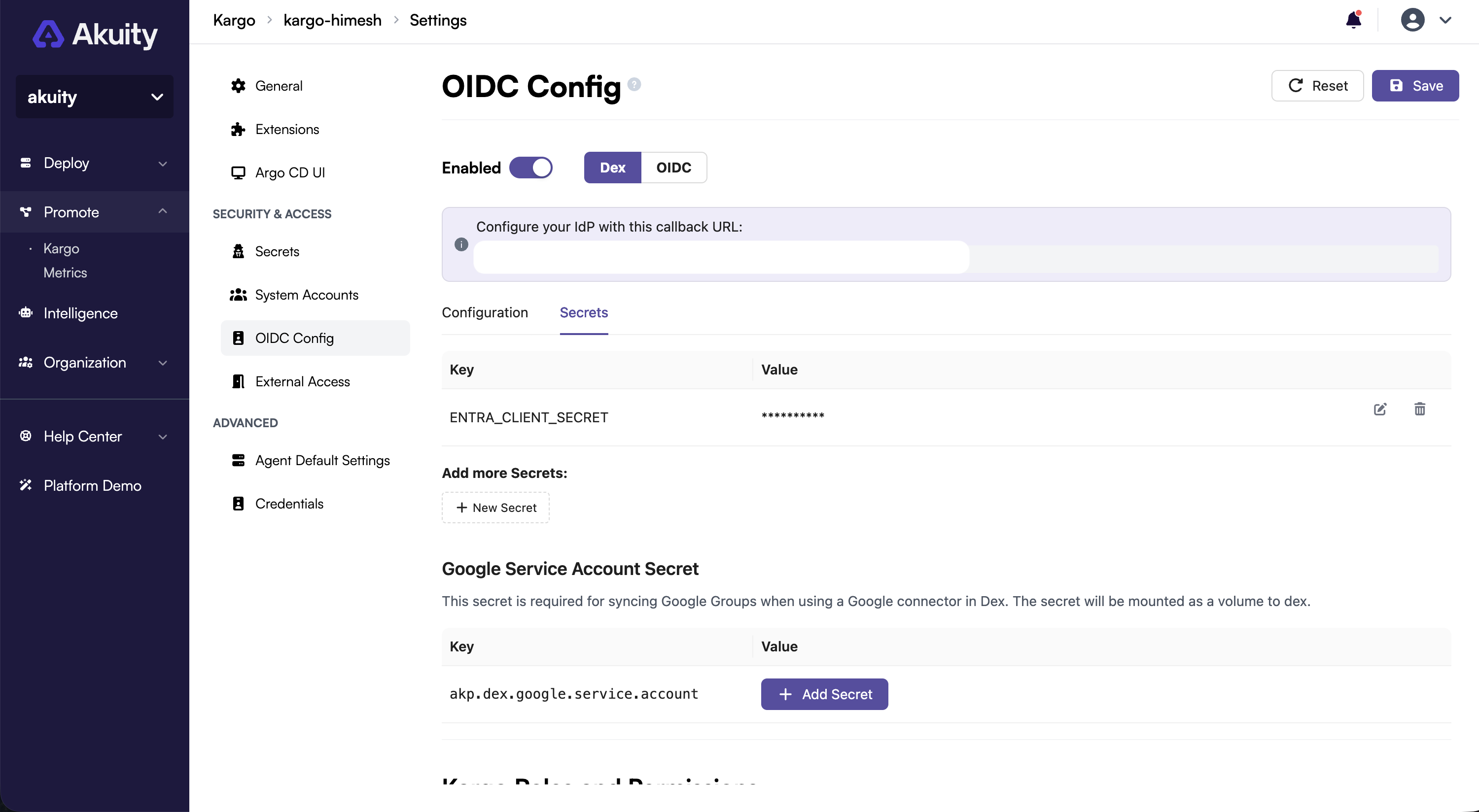
Task: Click the Reset button
Action: coord(1317,86)
